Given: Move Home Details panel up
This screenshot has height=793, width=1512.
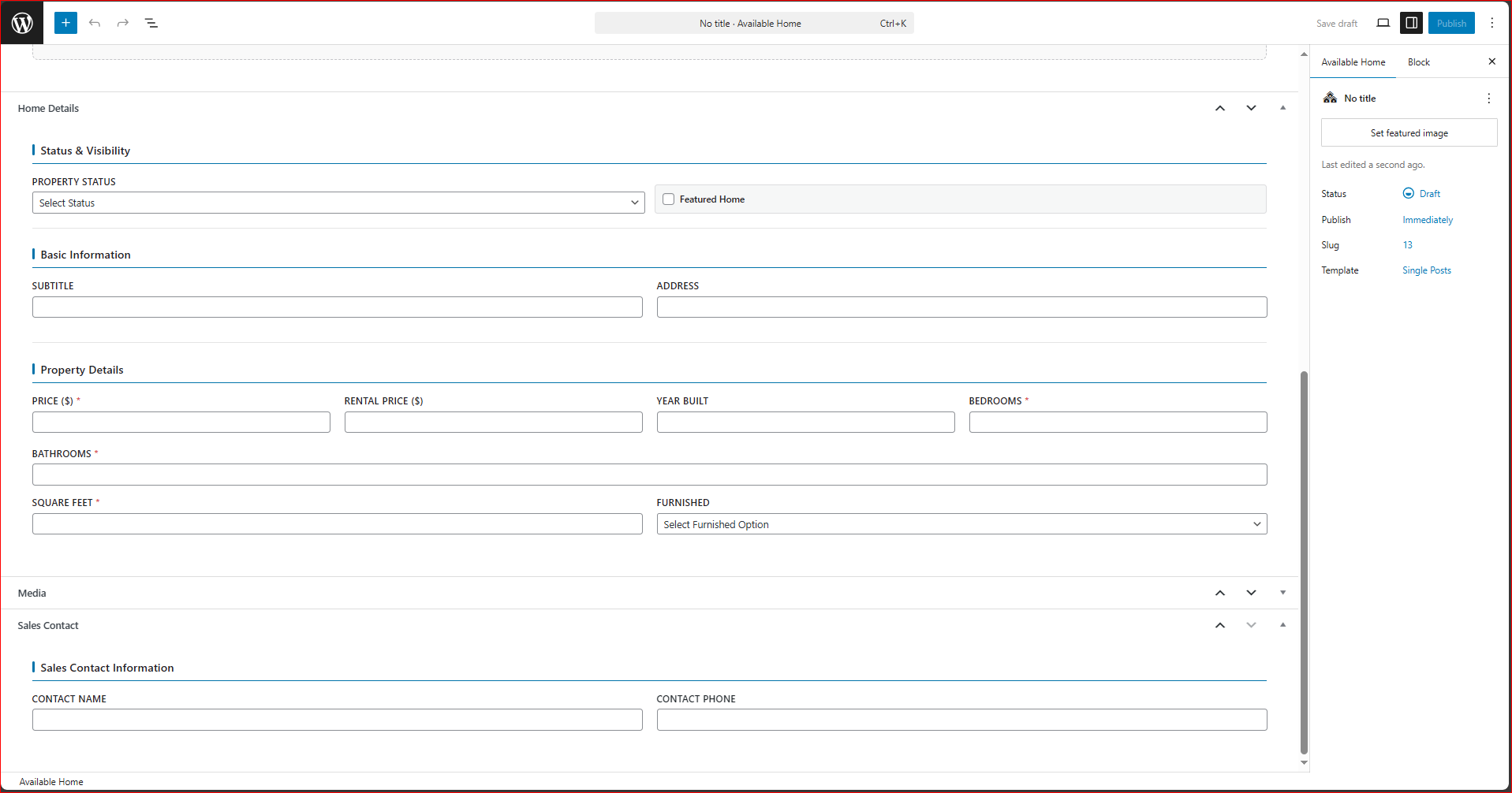Looking at the screenshot, I should tap(1220, 108).
